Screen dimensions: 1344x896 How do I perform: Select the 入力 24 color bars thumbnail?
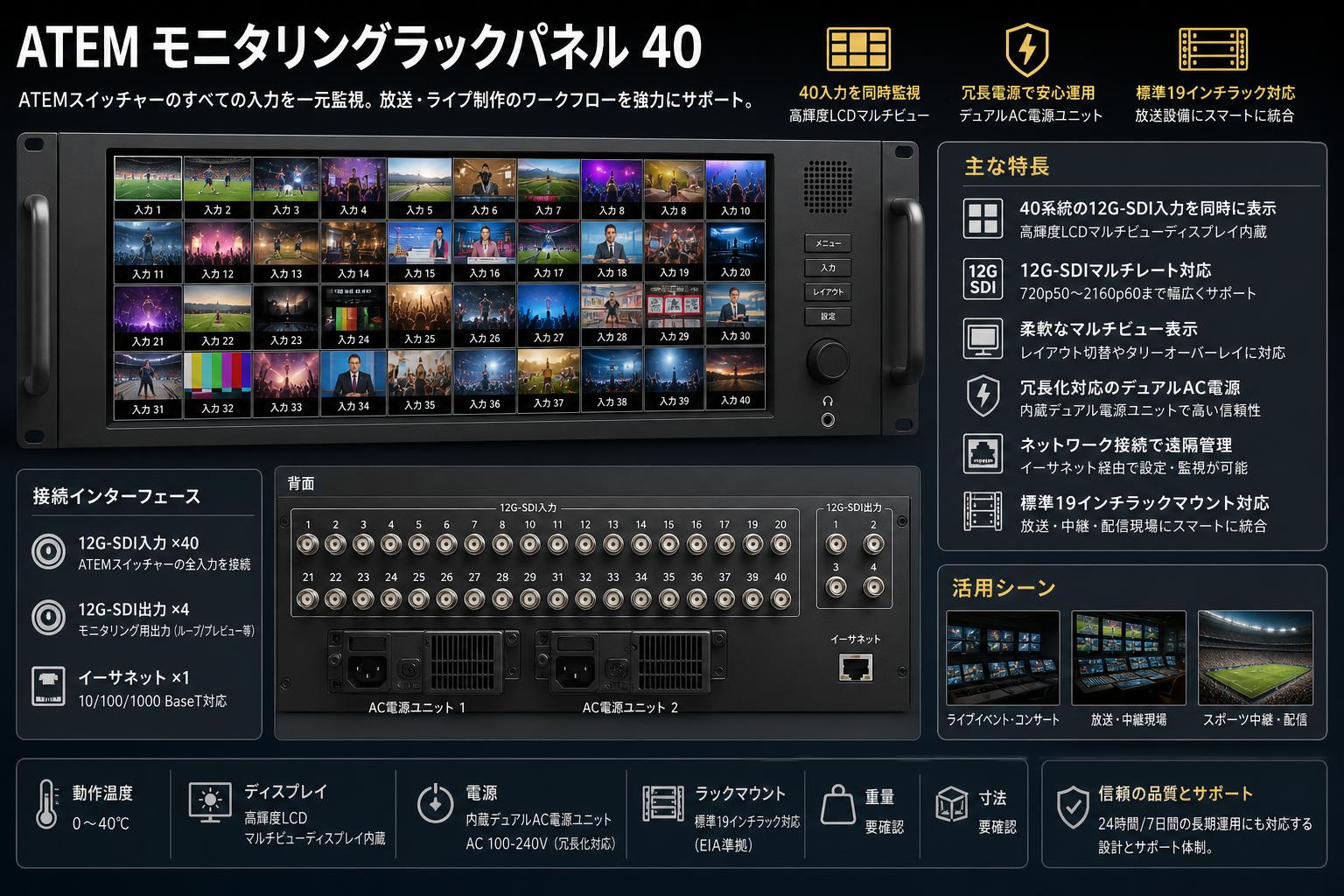353,315
